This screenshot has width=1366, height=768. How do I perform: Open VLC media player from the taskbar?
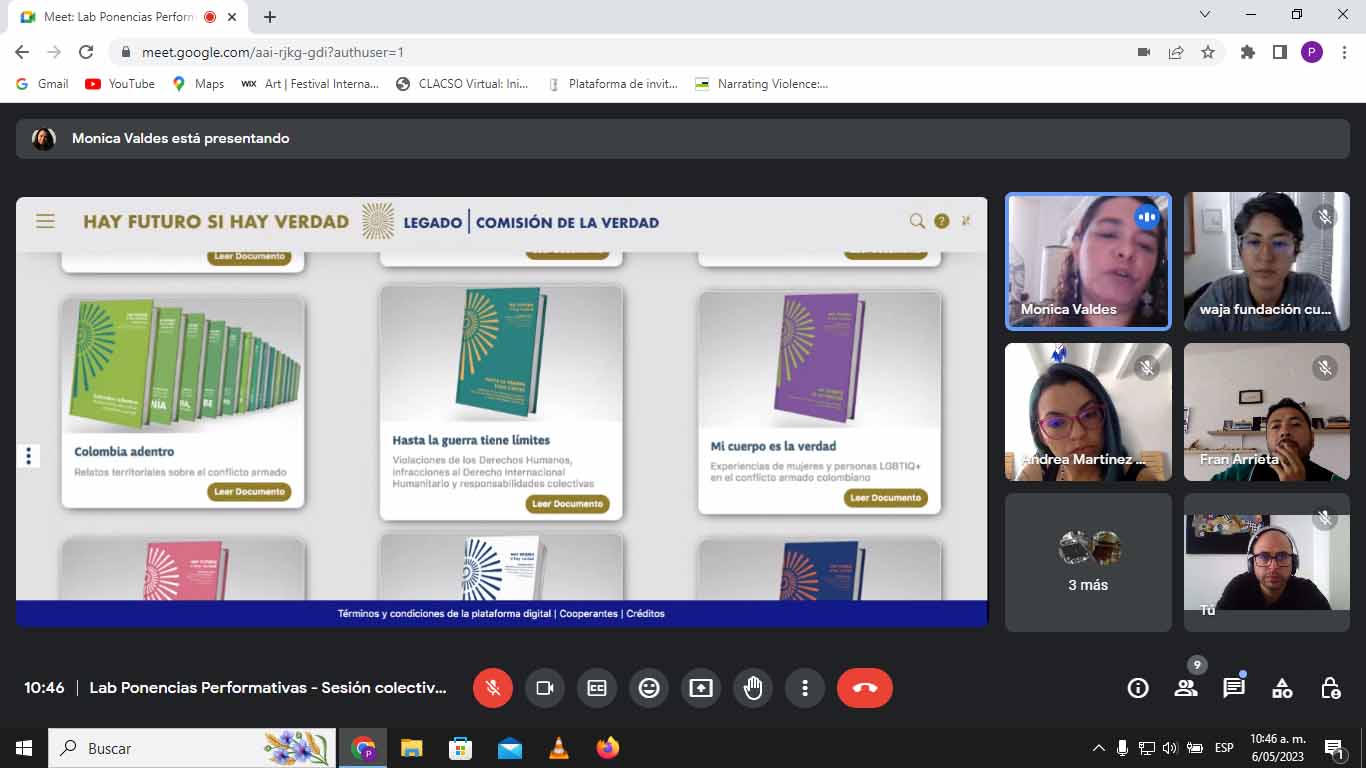559,748
